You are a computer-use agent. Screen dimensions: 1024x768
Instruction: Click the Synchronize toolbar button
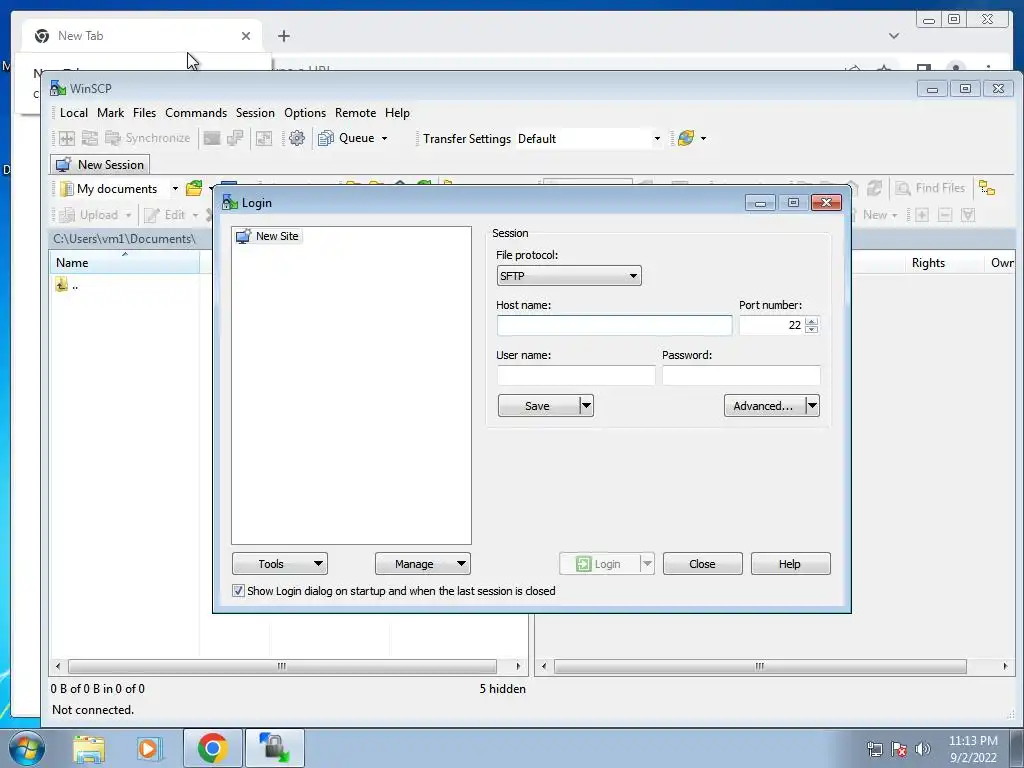(148, 138)
